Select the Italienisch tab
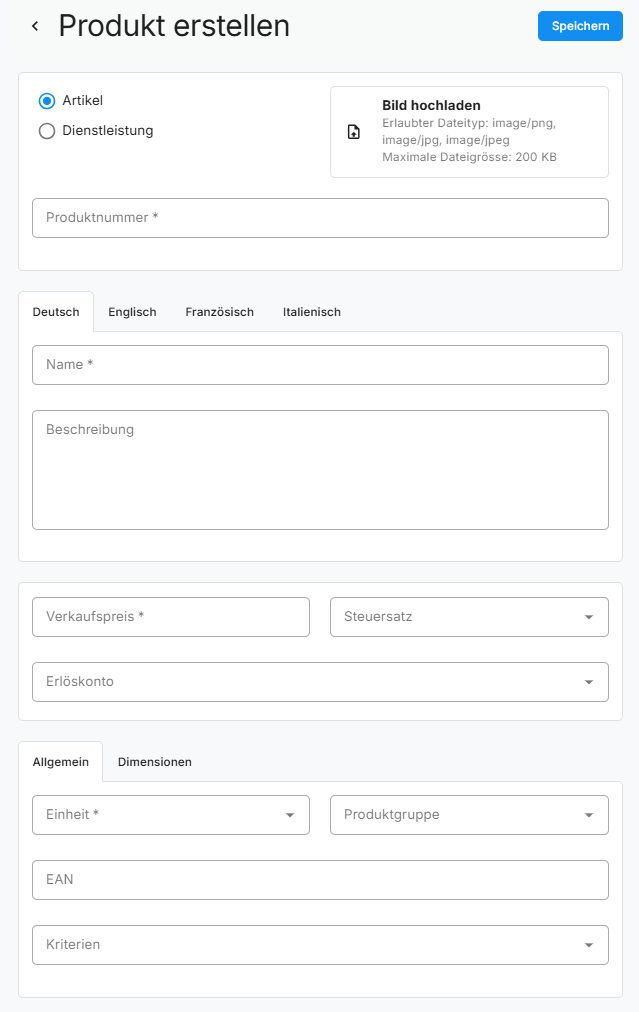 click(311, 312)
